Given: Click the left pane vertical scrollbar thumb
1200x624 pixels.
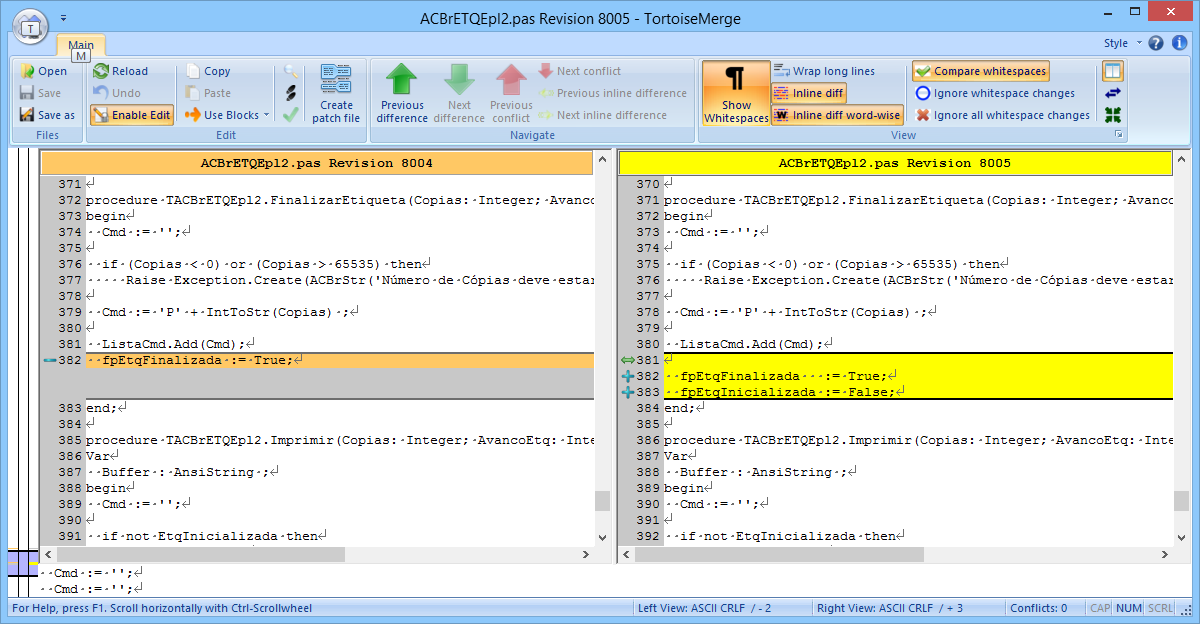Looking at the screenshot, I should 602,501.
